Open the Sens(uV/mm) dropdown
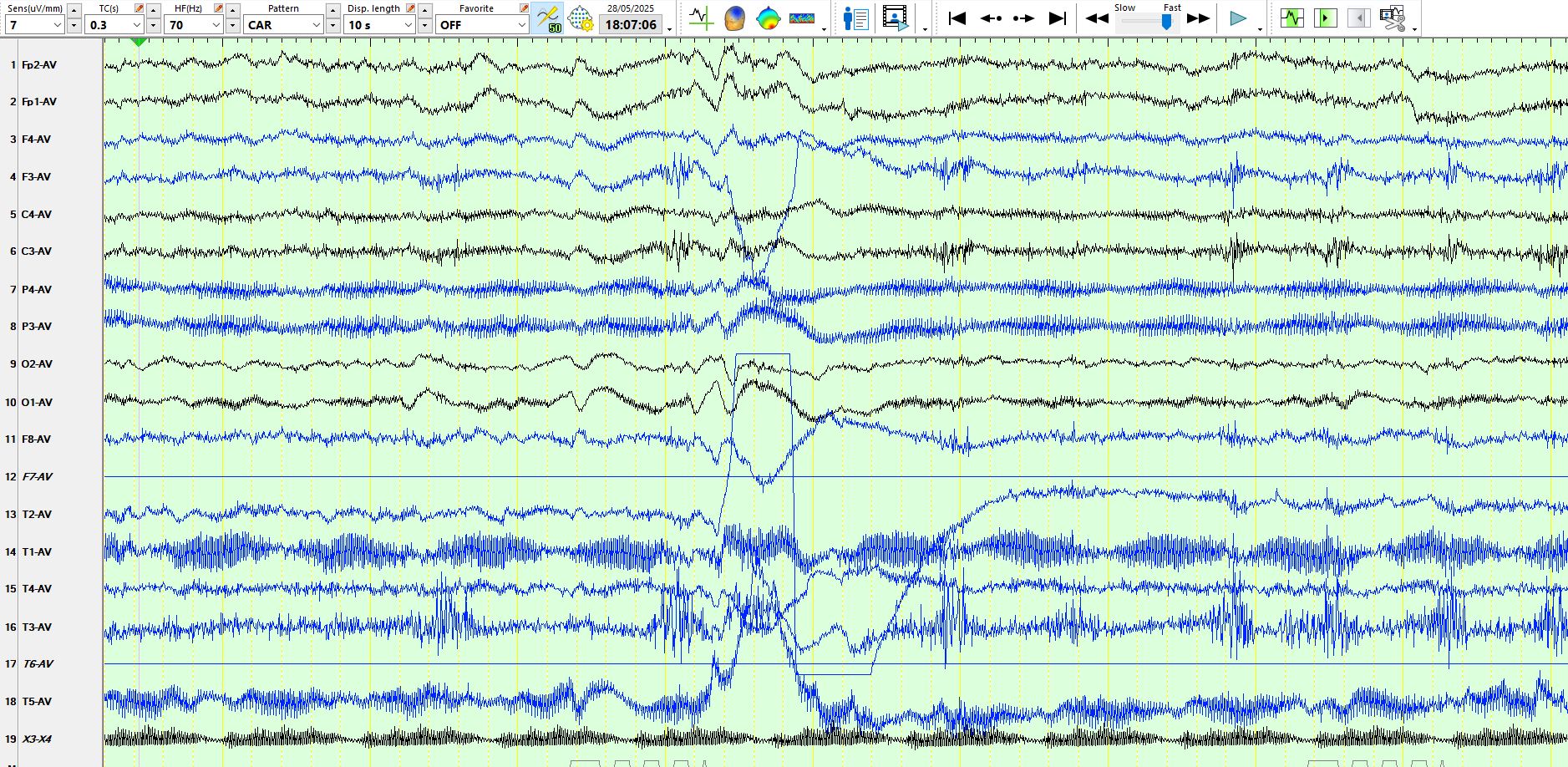1568x767 pixels. [57, 25]
